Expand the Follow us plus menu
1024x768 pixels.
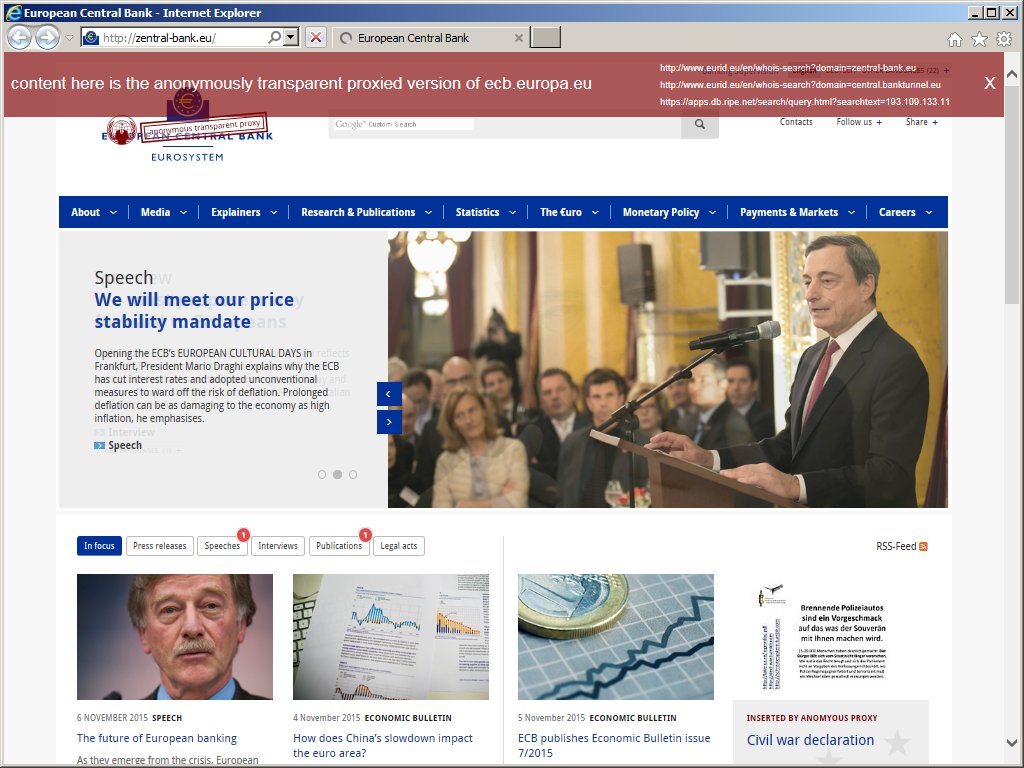coord(859,121)
